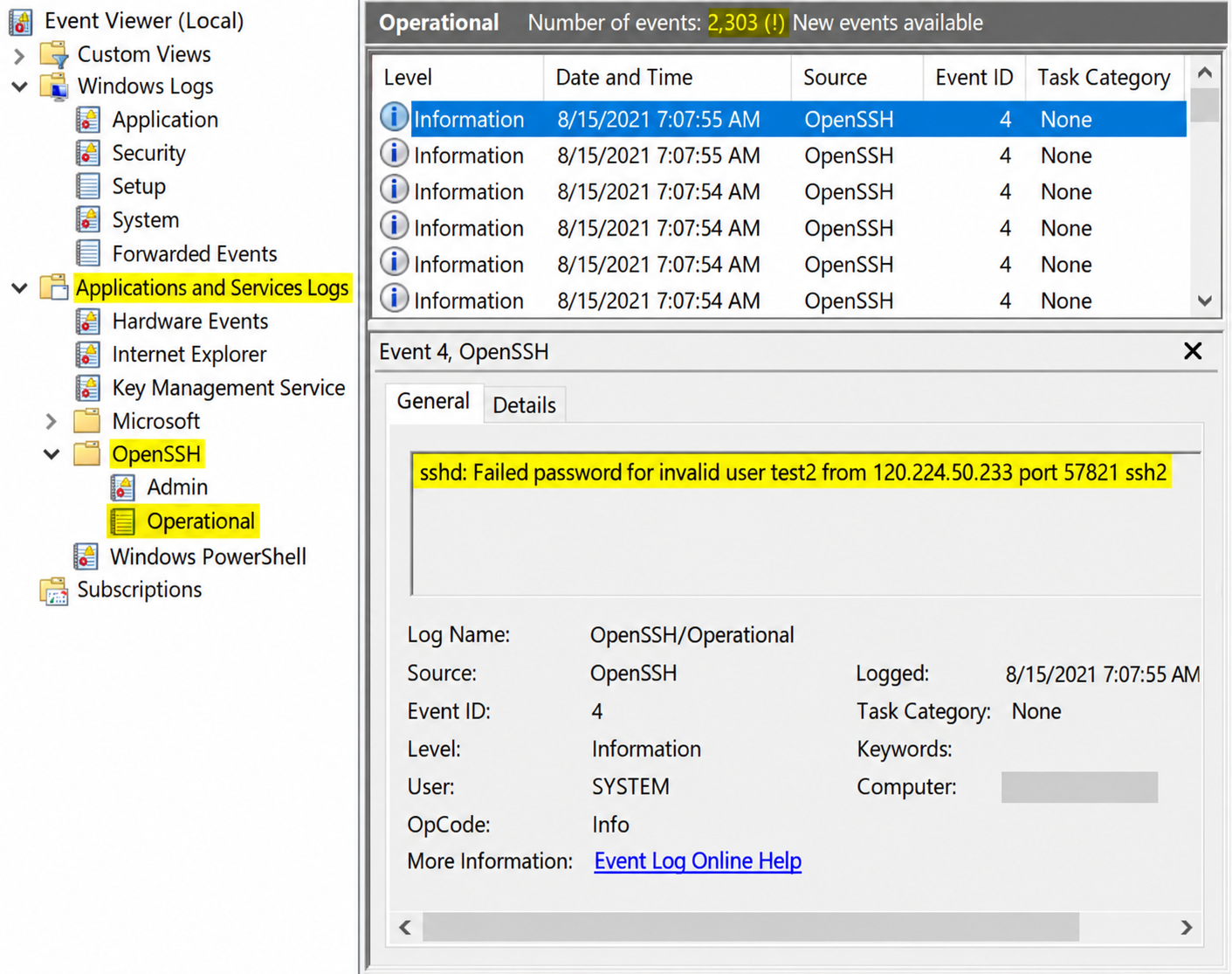
Task: Click info icon of second 7:07:55 AM event
Action: coord(394,154)
